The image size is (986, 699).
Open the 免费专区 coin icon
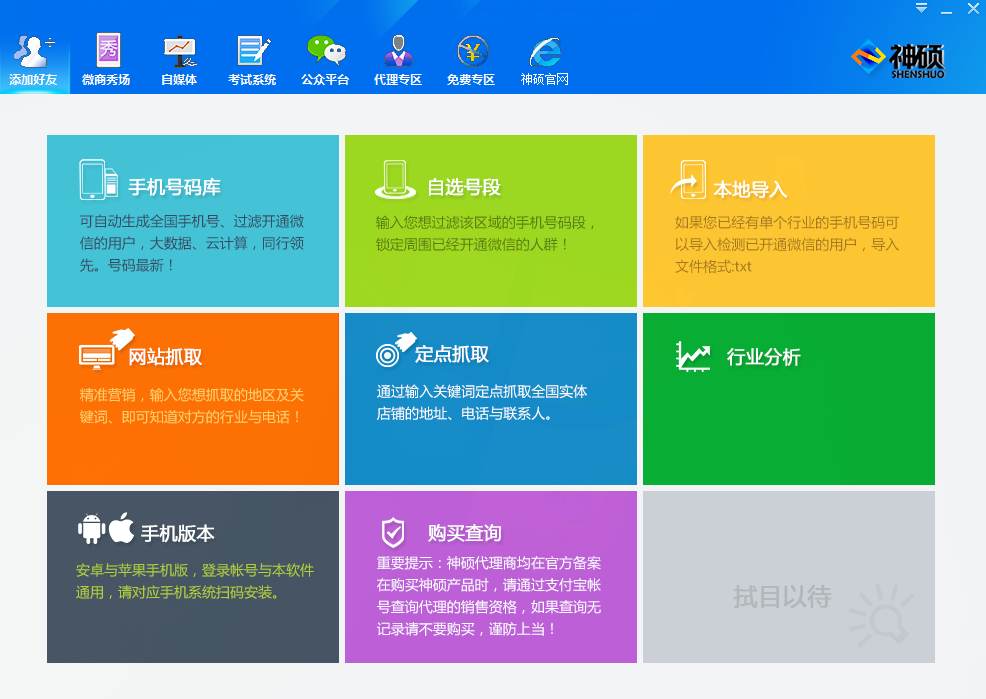pyautogui.click(x=471, y=58)
